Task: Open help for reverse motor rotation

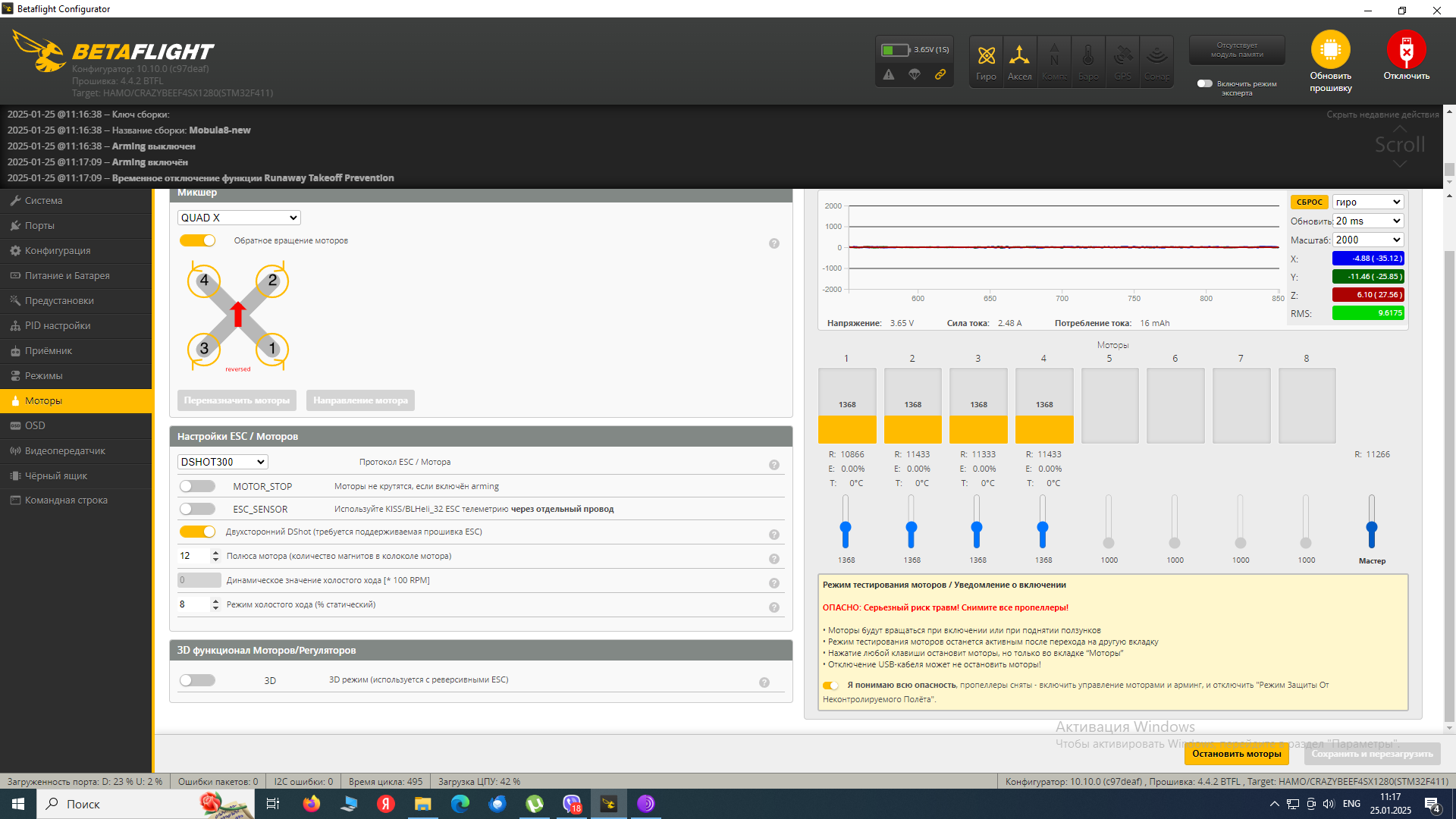Action: click(774, 243)
